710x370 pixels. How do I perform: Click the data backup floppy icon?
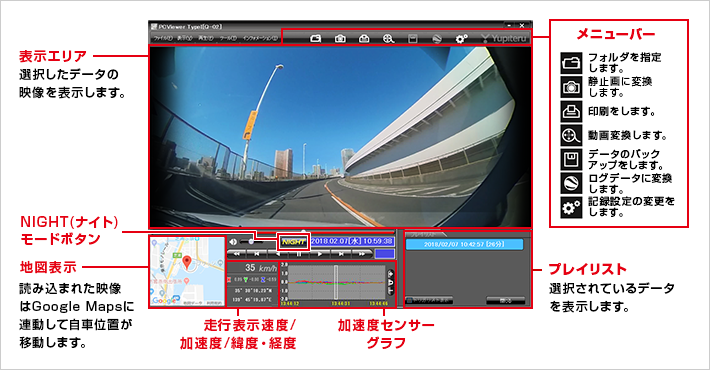413,39
